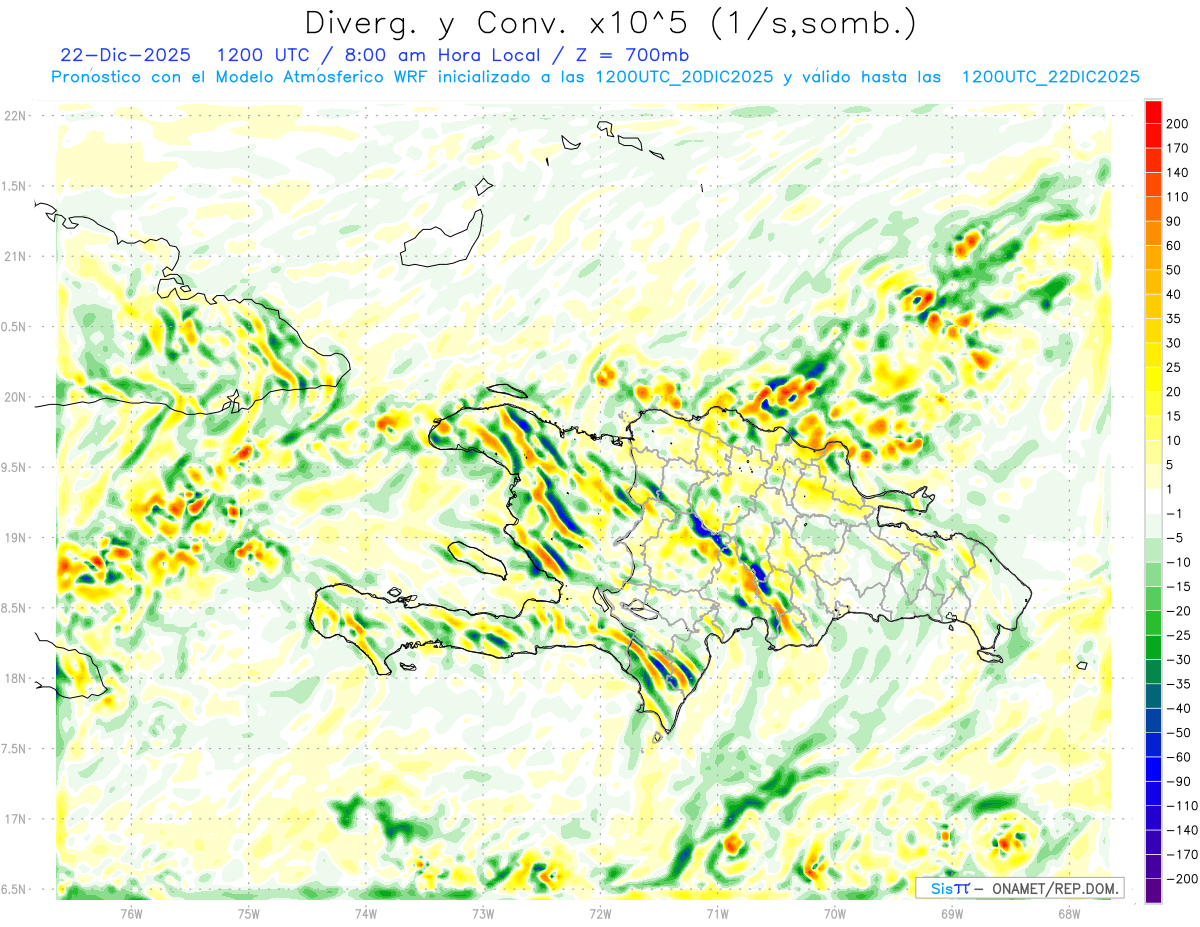
Task: Click the '73W' longitude label
Action: click(x=483, y=913)
